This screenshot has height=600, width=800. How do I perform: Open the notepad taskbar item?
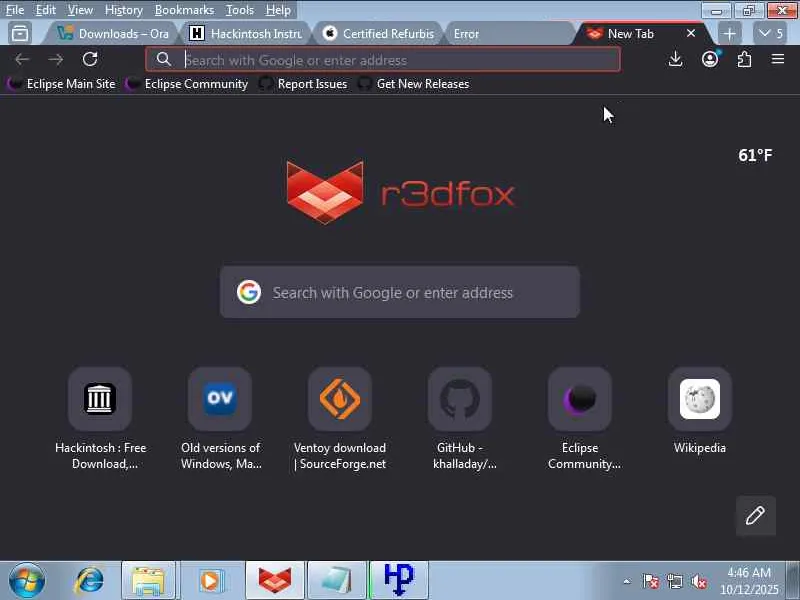(x=337, y=581)
